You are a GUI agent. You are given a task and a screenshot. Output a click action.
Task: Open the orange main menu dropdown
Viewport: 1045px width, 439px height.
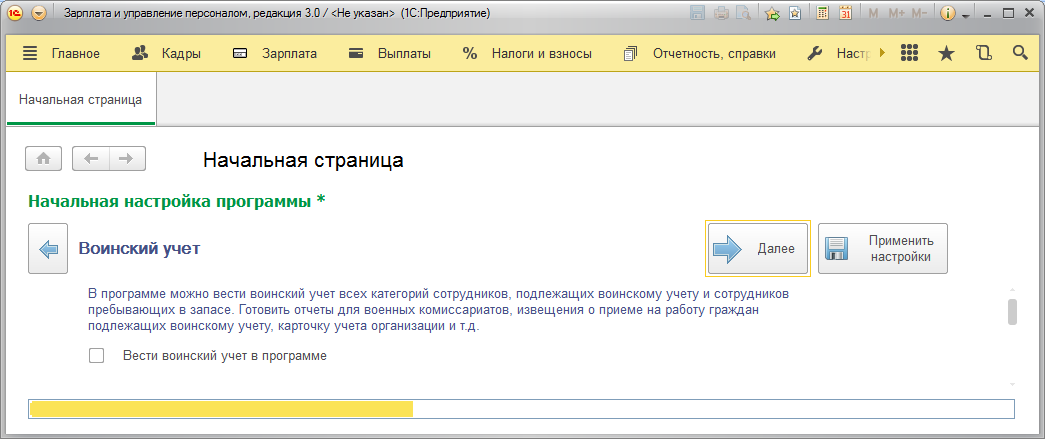[x=39, y=14]
